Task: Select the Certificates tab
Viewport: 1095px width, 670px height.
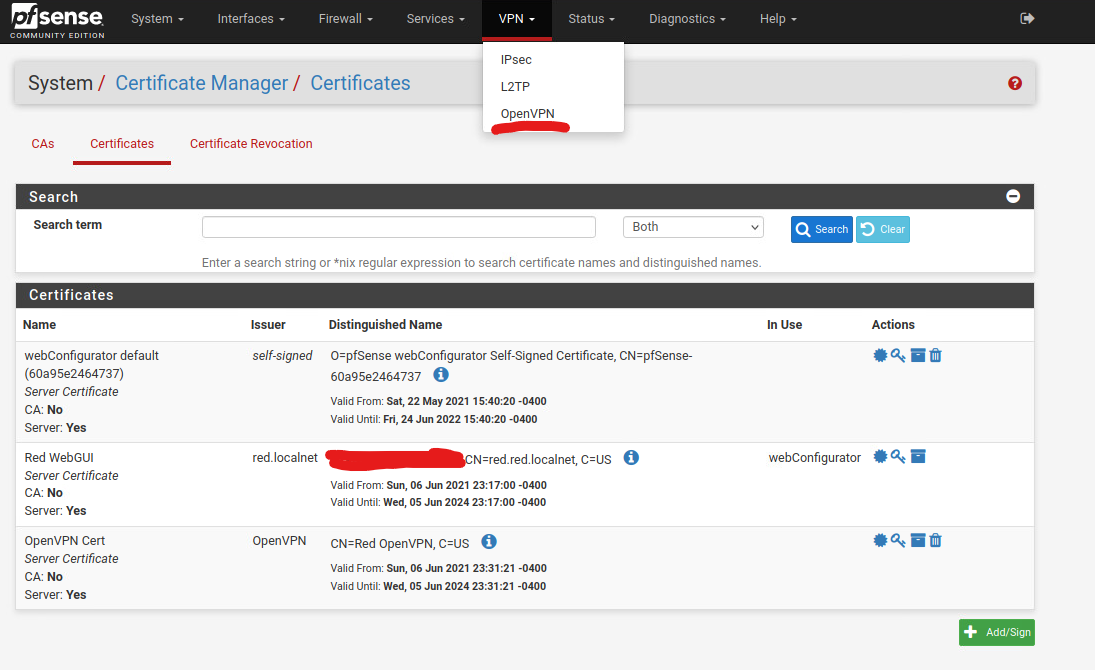Action: (122, 144)
